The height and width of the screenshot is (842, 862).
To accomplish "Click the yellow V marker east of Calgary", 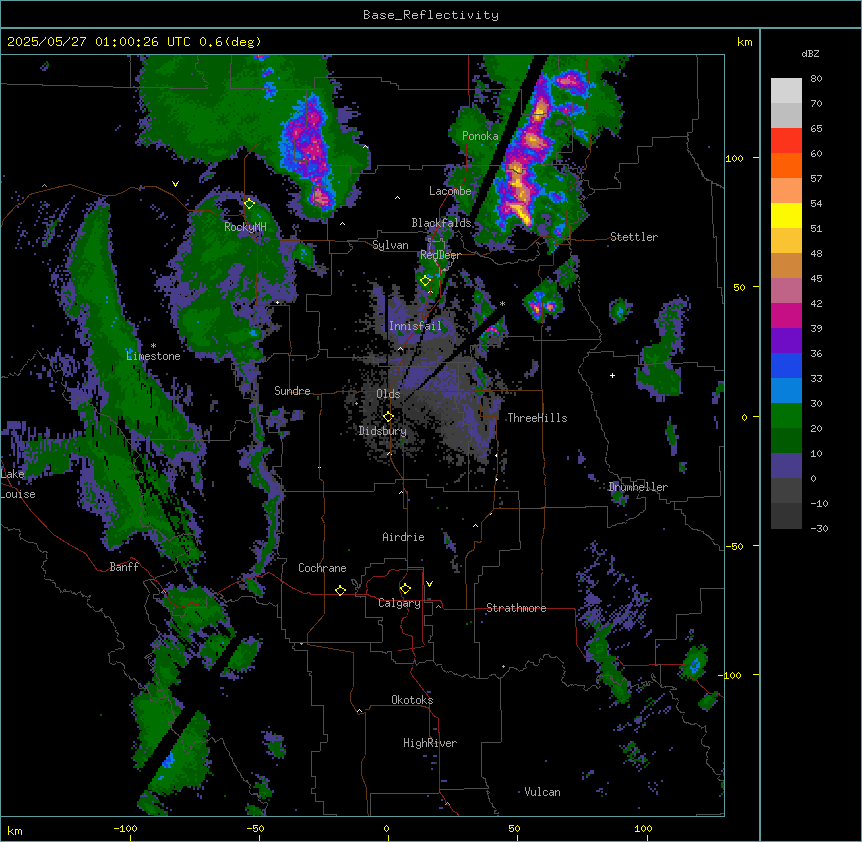I will [x=429, y=584].
